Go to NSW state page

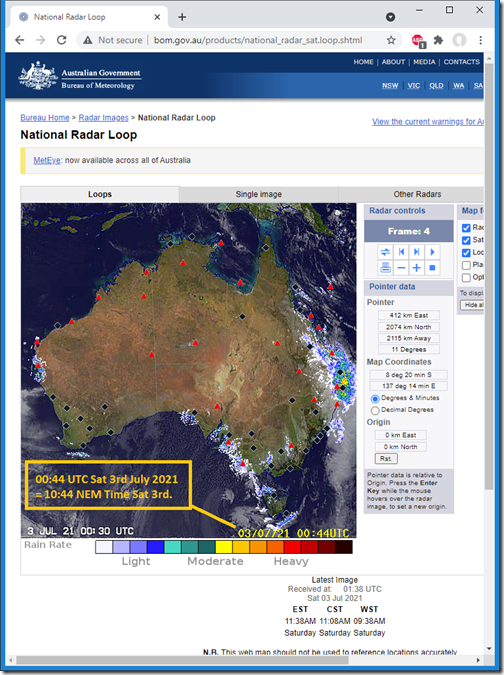[390, 86]
